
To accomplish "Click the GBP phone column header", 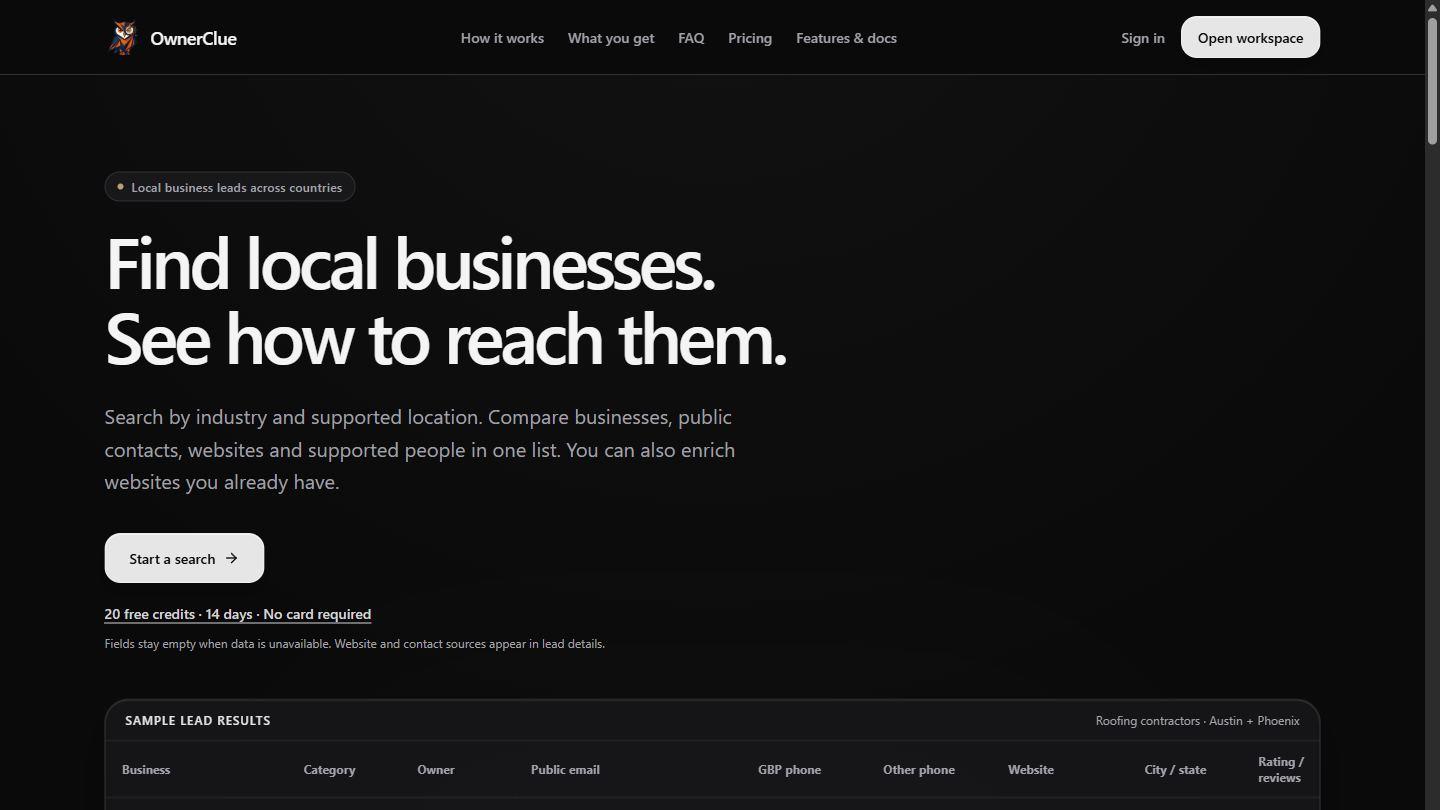I will [789, 769].
